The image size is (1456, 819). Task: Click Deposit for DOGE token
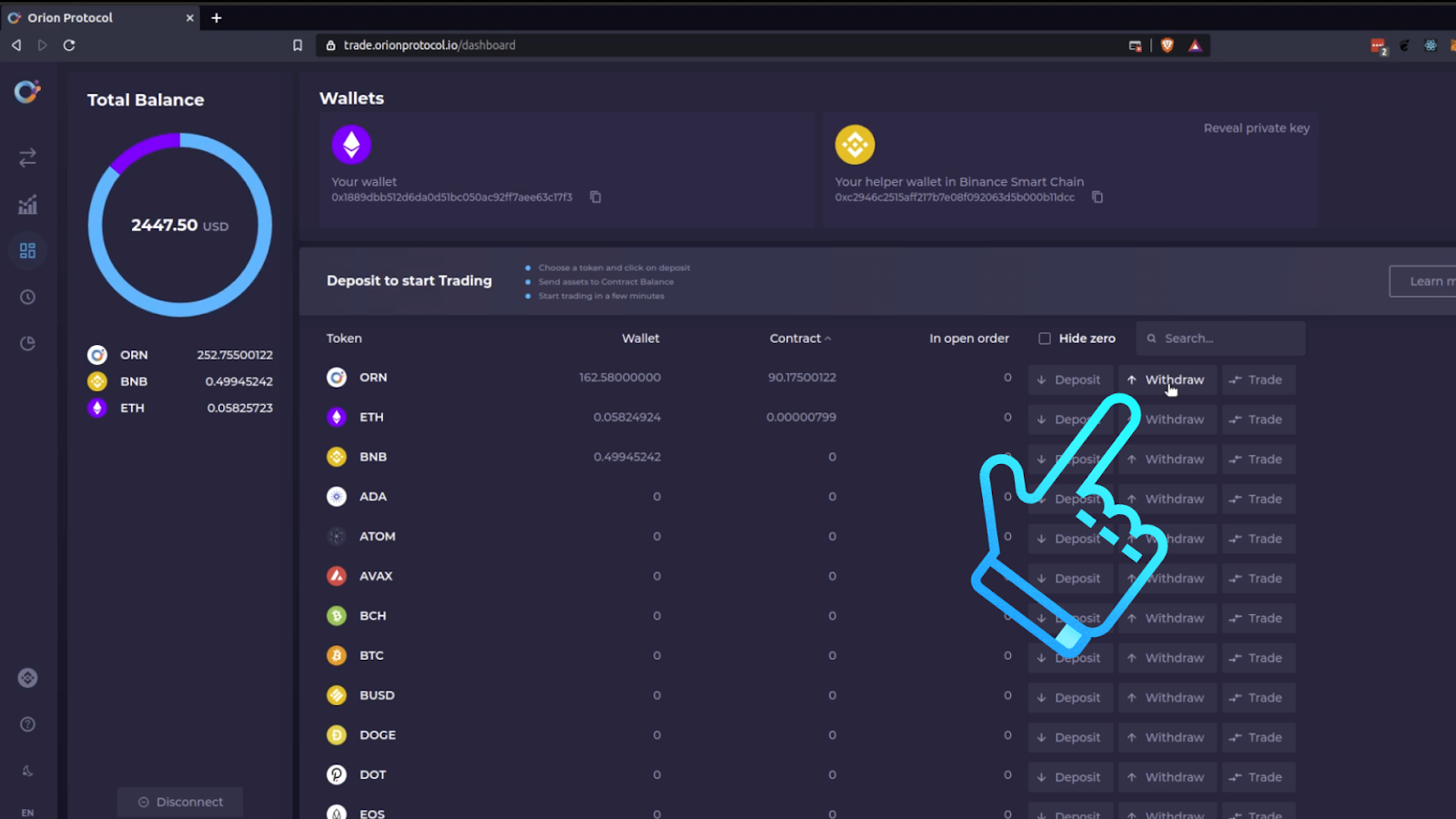(1070, 737)
